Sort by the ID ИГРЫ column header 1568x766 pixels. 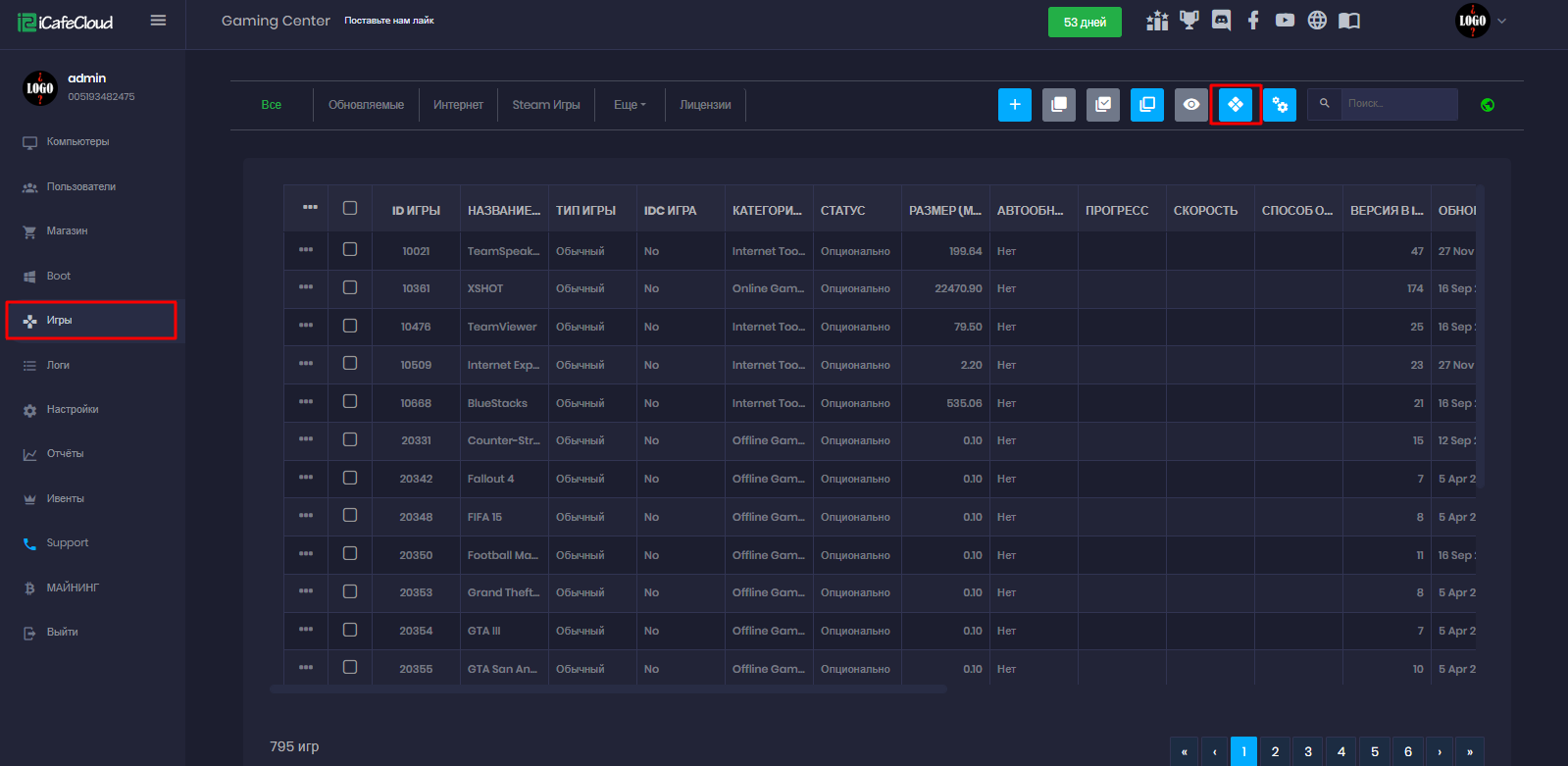(x=416, y=211)
